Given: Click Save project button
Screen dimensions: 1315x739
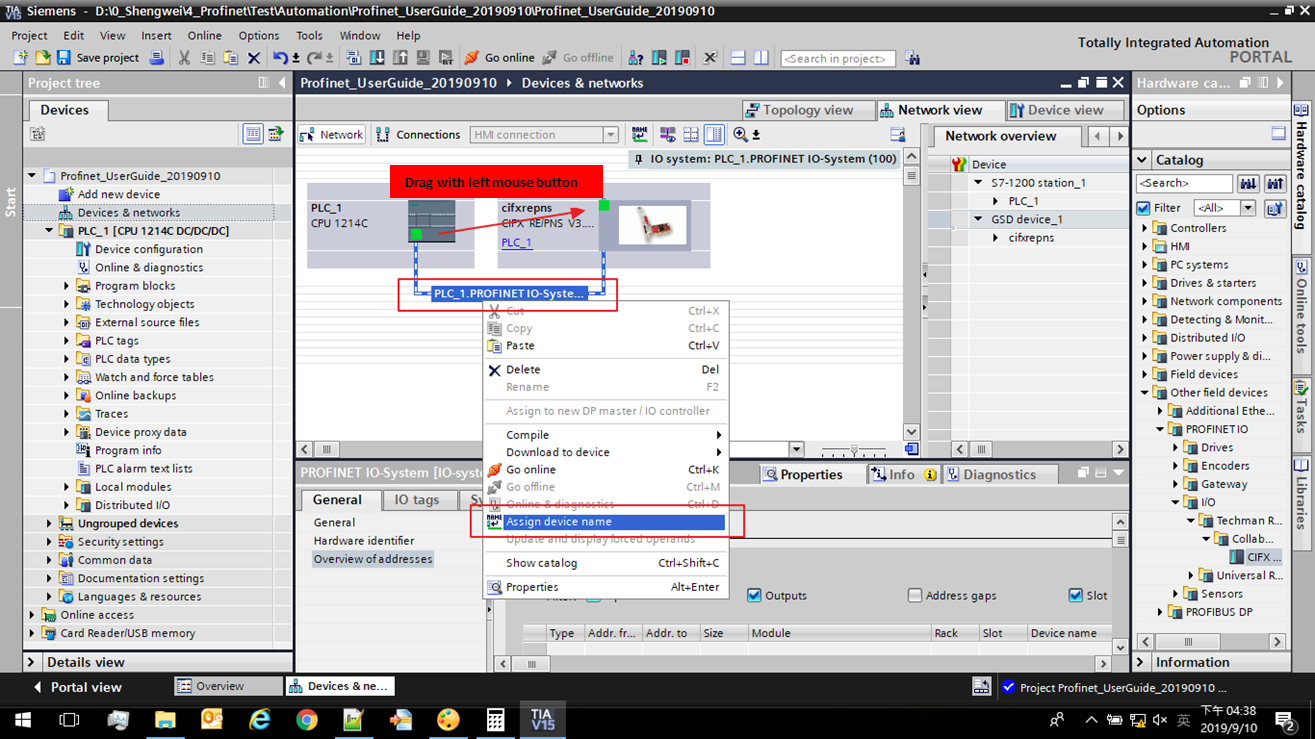Looking at the screenshot, I should [x=98, y=58].
